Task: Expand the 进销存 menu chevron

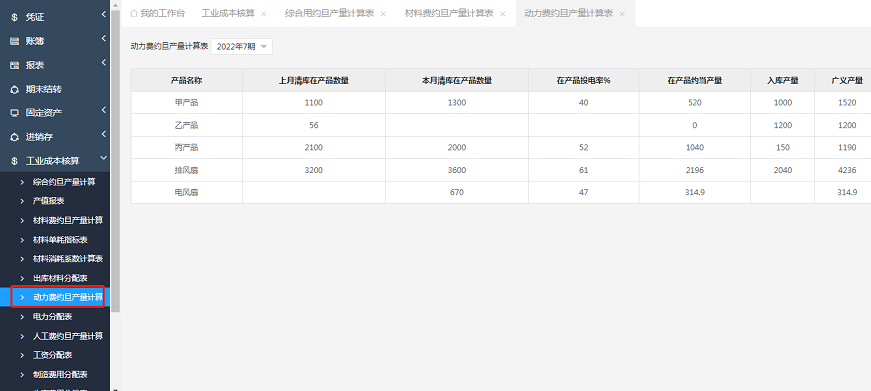Action: 104,134
